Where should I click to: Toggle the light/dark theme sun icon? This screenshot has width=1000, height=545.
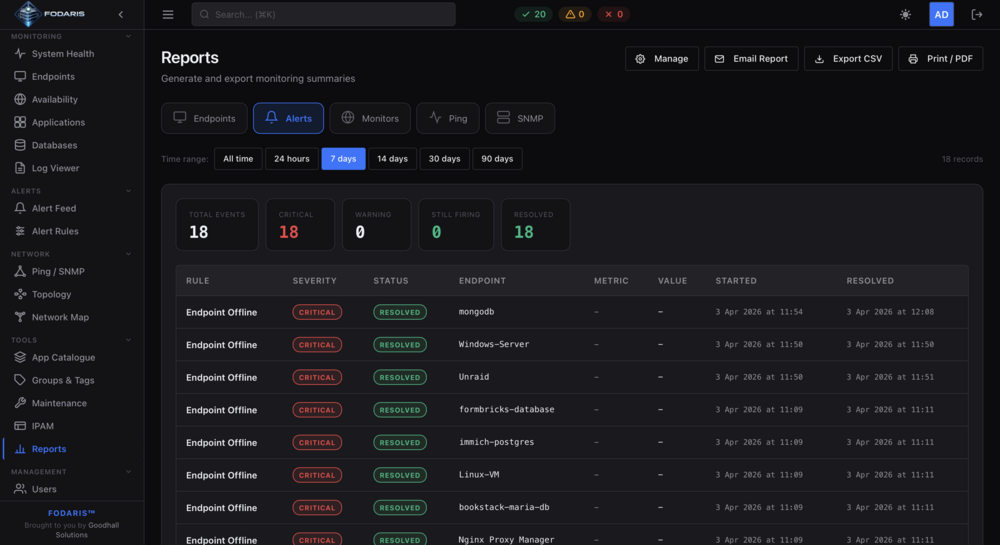(905, 14)
